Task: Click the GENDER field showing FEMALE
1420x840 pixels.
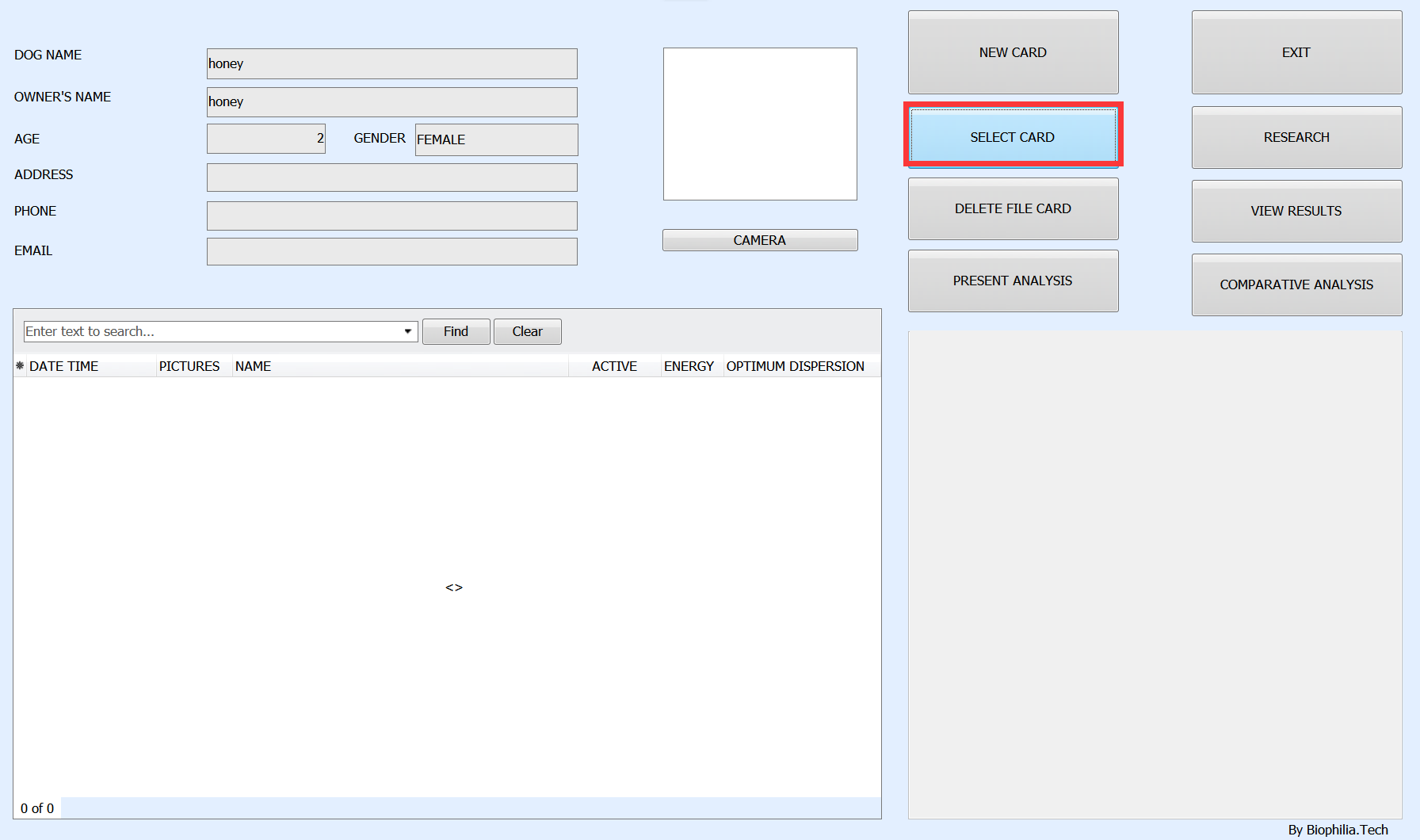Action: pyautogui.click(x=496, y=139)
